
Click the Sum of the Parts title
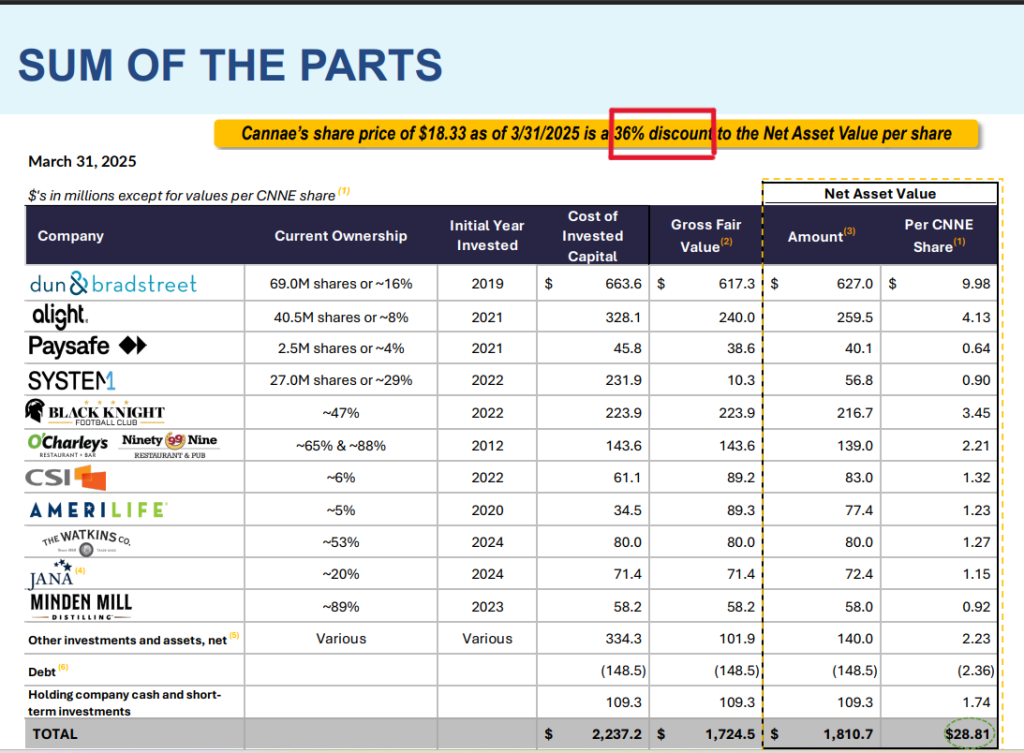(x=230, y=65)
